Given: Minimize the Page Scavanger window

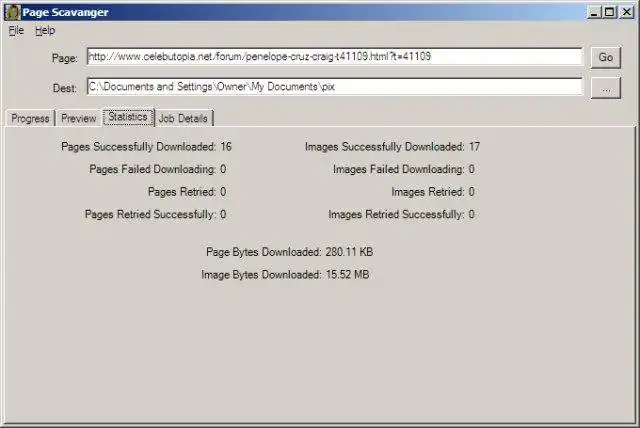Looking at the screenshot, I should click(594, 12).
